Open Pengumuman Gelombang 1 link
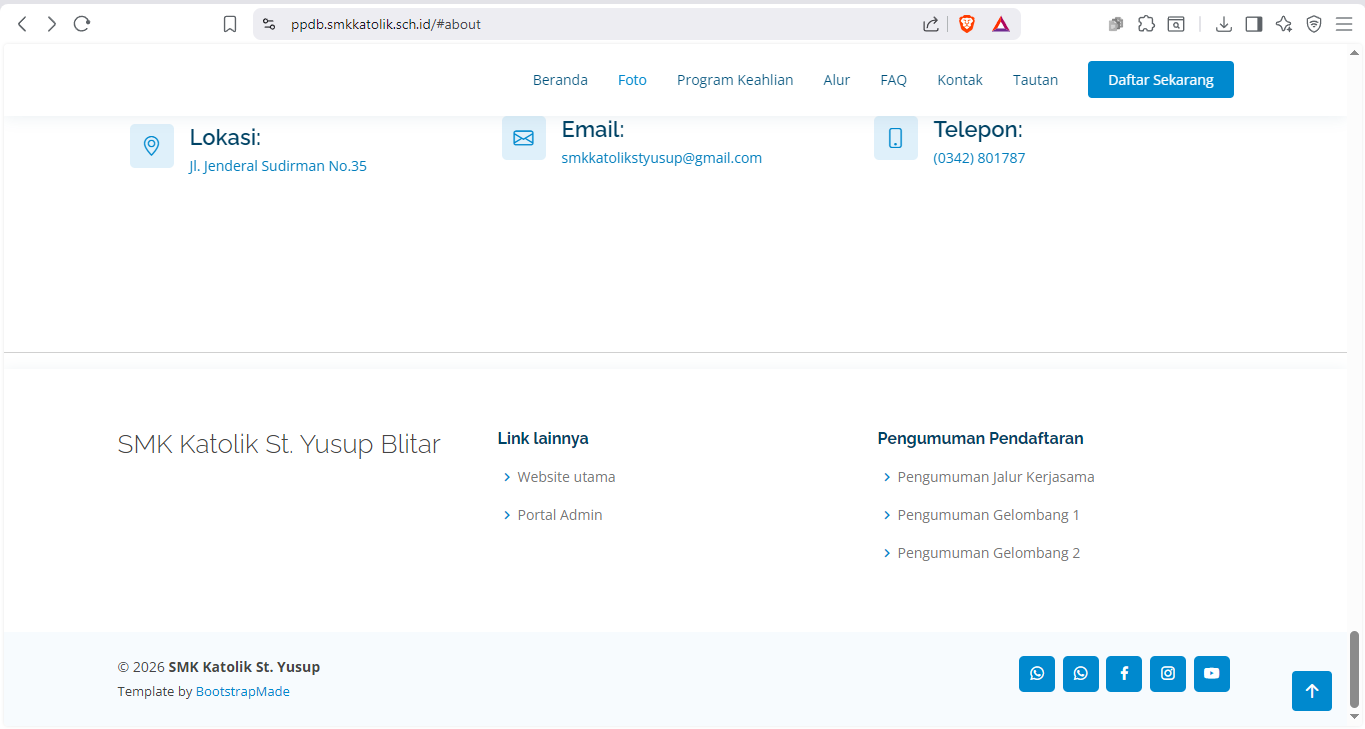This screenshot has width=1365, height=729. (x=989, y=515)
